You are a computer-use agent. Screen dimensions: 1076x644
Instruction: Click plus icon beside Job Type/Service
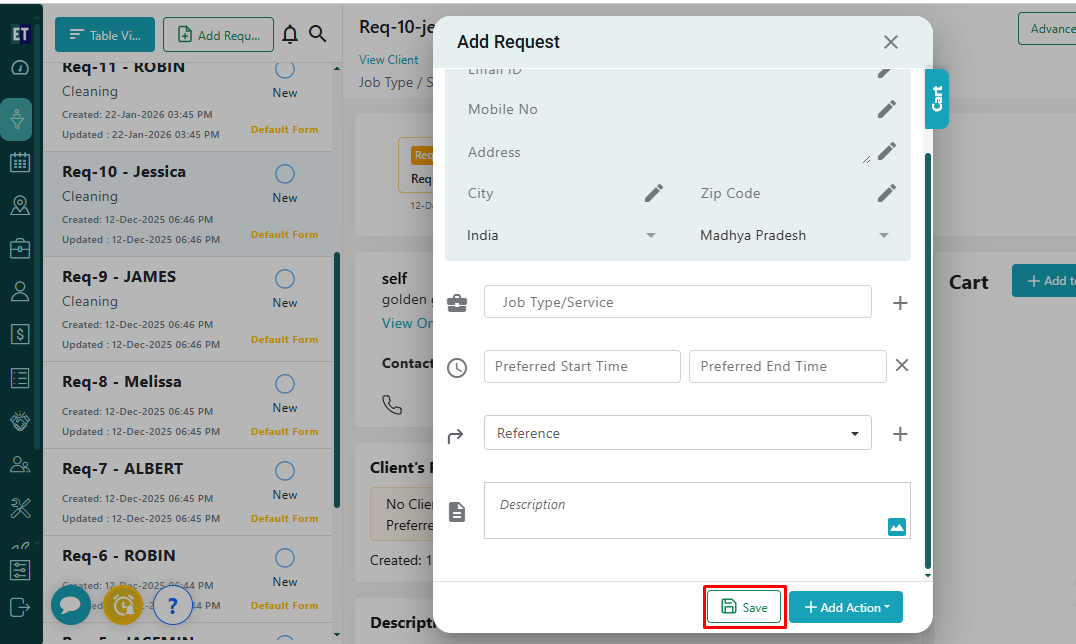(900, 303)
